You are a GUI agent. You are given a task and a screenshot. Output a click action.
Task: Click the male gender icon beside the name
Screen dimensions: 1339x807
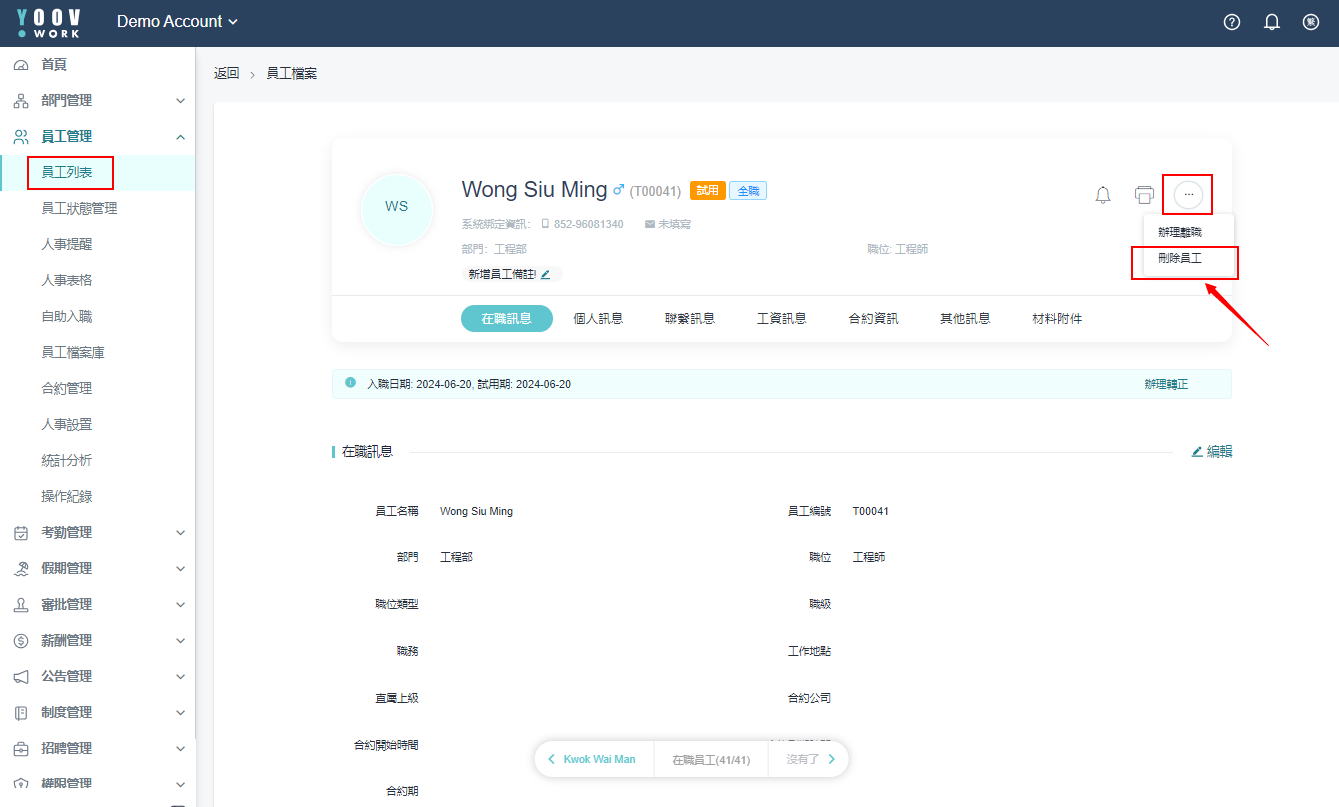(x=618, y=189)
